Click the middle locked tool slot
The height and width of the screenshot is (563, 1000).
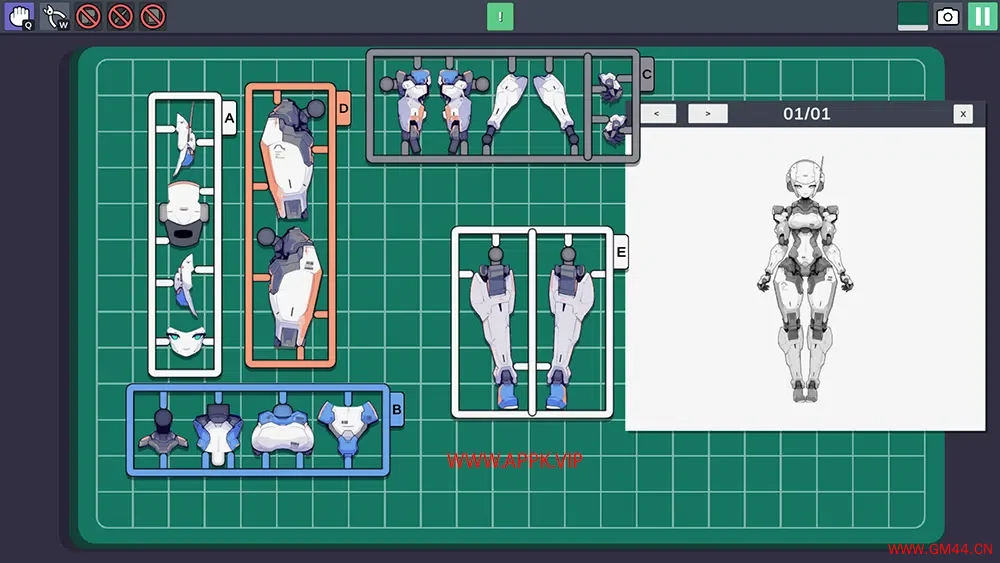pyautogui.click(x=121, y=16)
